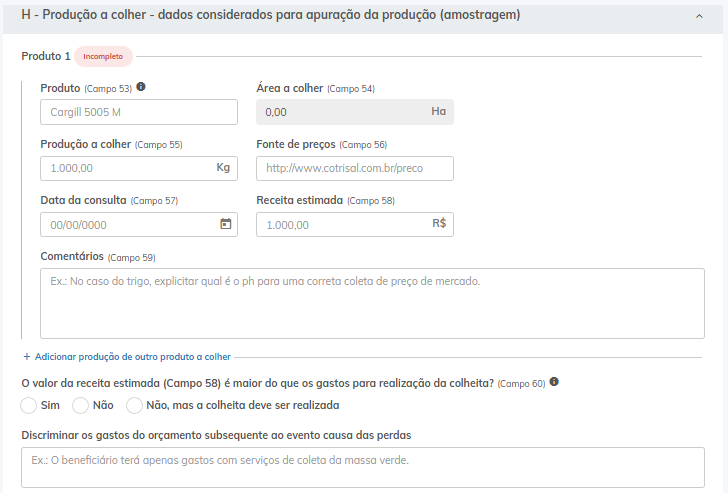Click the Área a colher field

point(342,112)
